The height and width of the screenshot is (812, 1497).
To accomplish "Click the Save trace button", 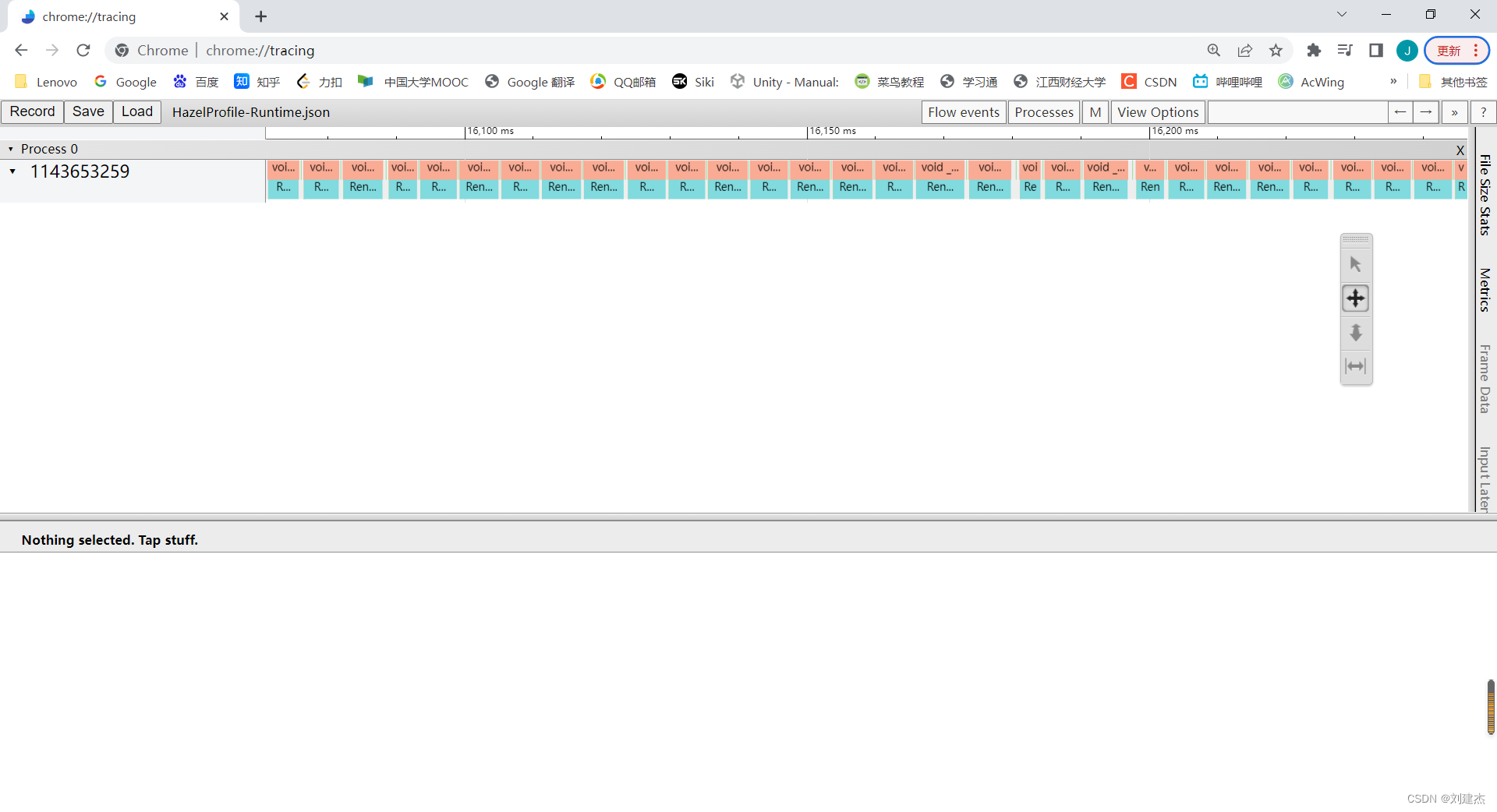I will tap(88, 111).
